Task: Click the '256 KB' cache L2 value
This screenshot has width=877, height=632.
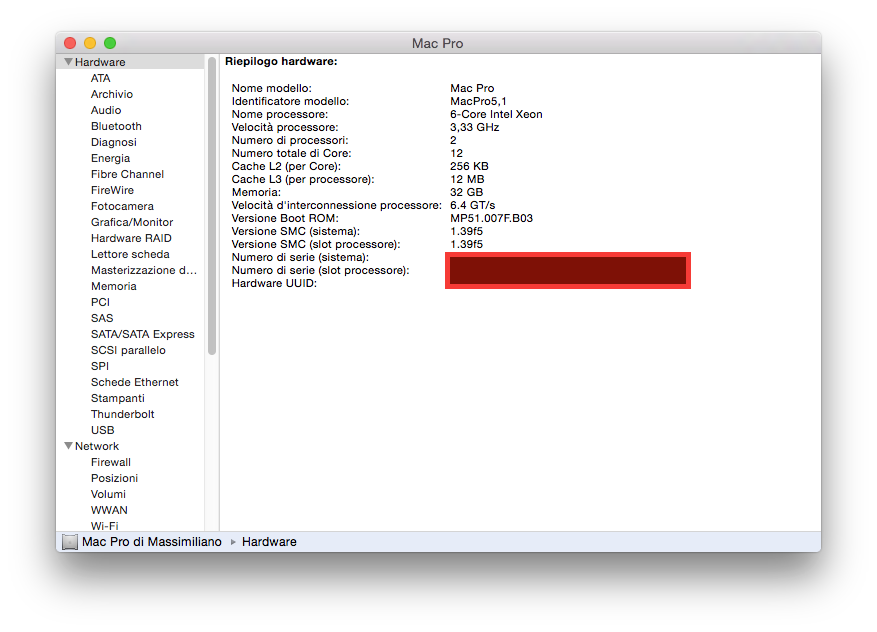Action: click(469, 166)
